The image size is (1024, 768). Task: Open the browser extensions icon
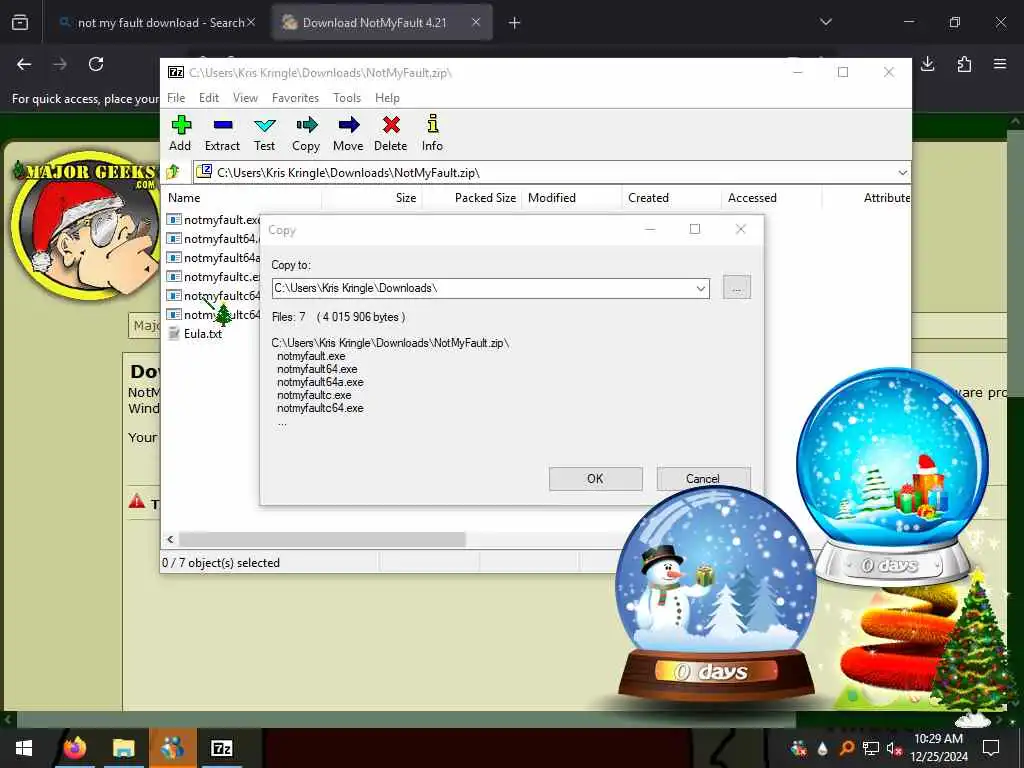tap(964, 64)
